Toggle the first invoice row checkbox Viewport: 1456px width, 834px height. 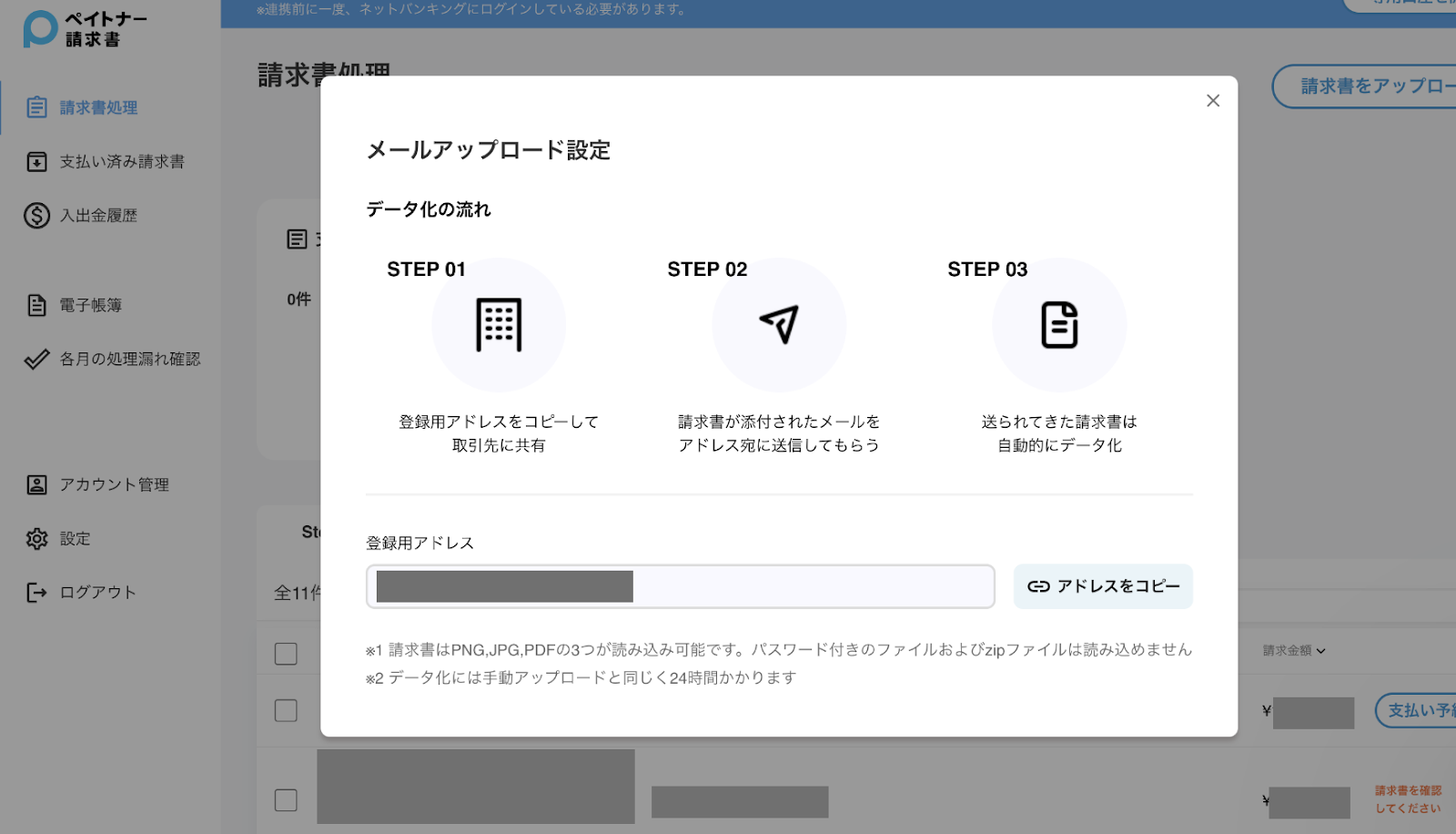[x=286, y=710]
